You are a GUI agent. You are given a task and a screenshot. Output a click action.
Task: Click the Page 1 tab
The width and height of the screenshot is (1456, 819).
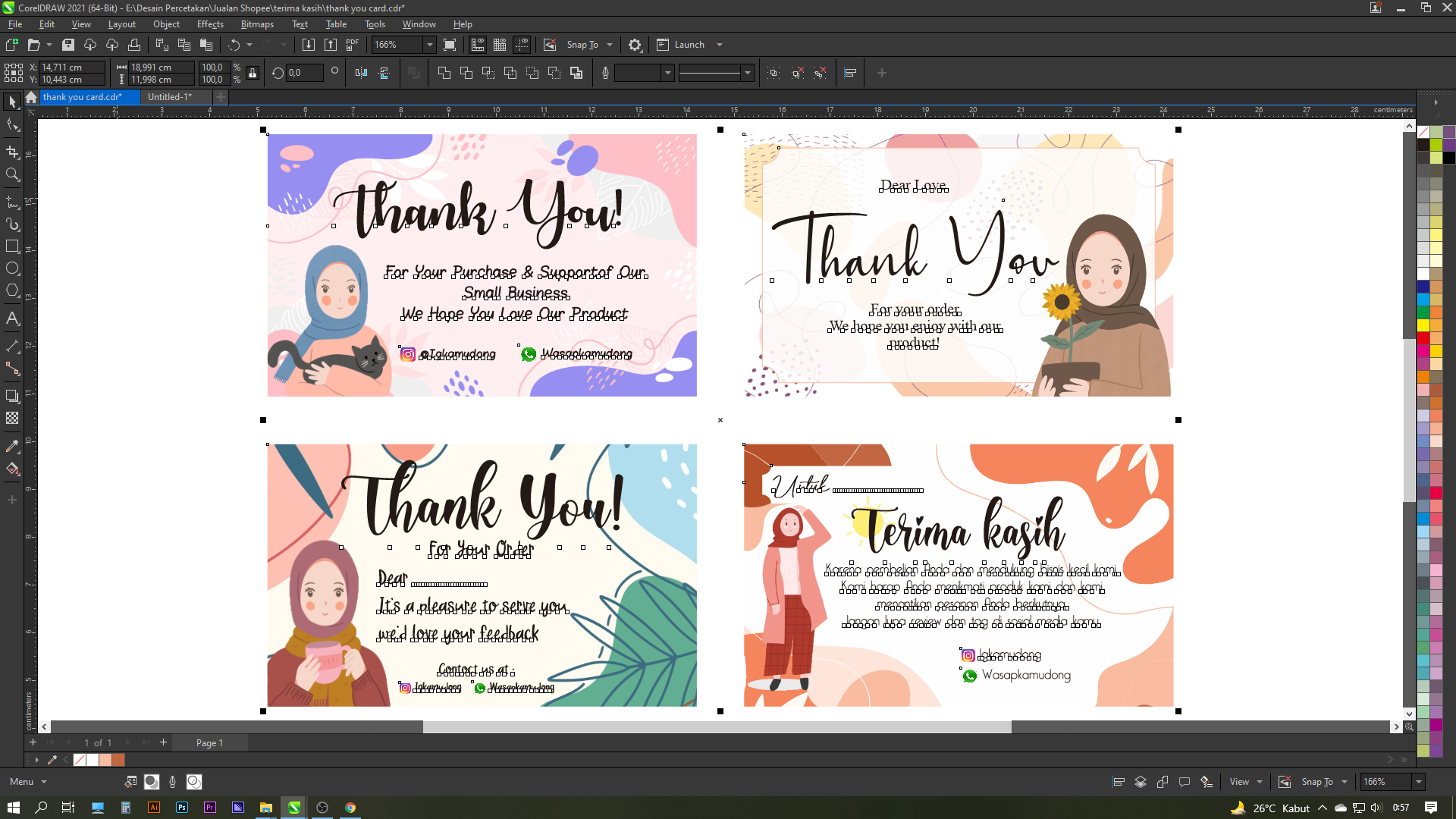point(209,743)
